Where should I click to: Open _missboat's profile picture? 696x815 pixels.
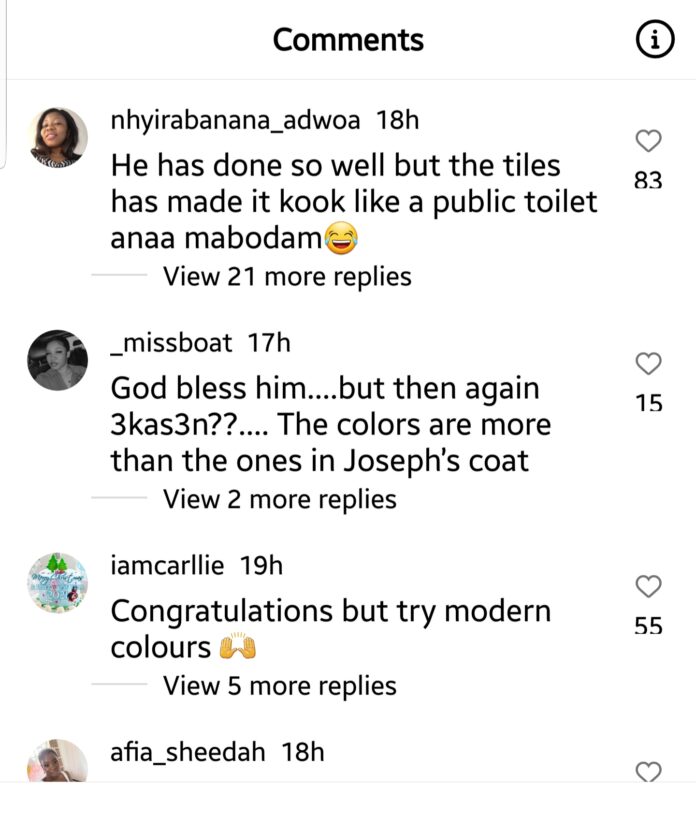coord(57,360)
